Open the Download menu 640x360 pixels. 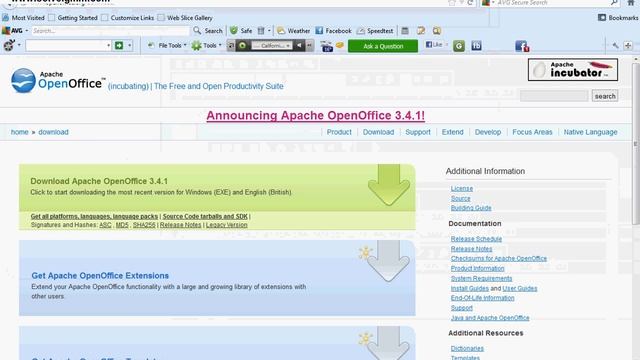[378, 132]
